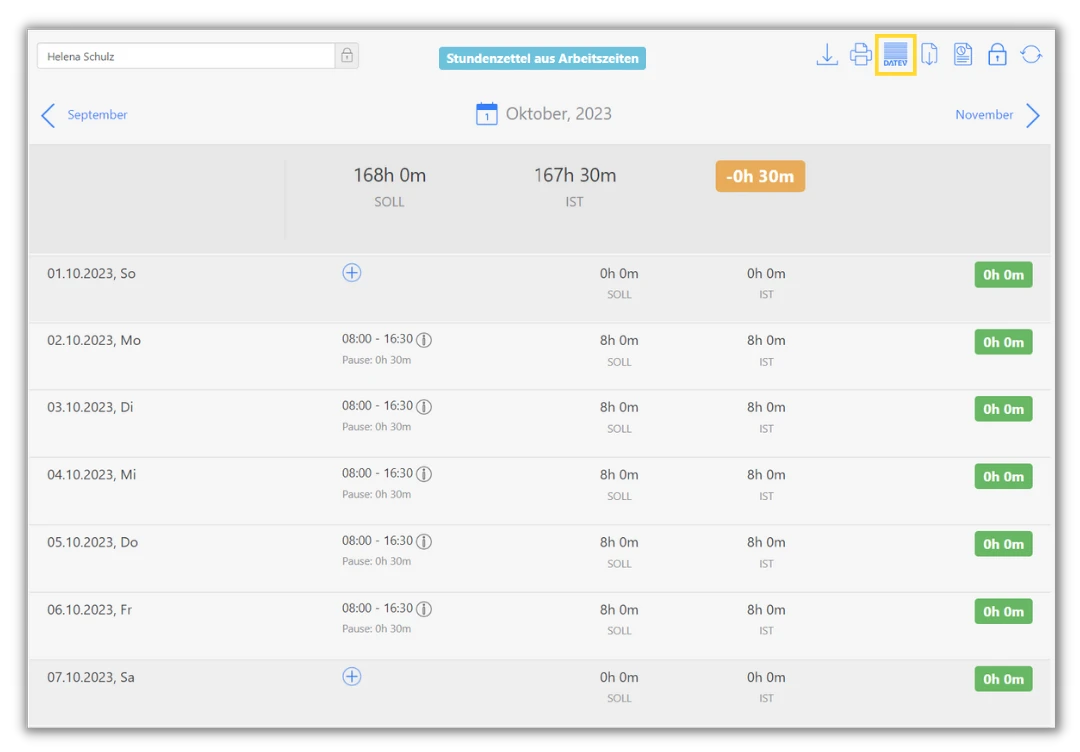Print the timesheet with the printer icon
The height and width of the screenshot is (752, 1080).
pos(861,55)
